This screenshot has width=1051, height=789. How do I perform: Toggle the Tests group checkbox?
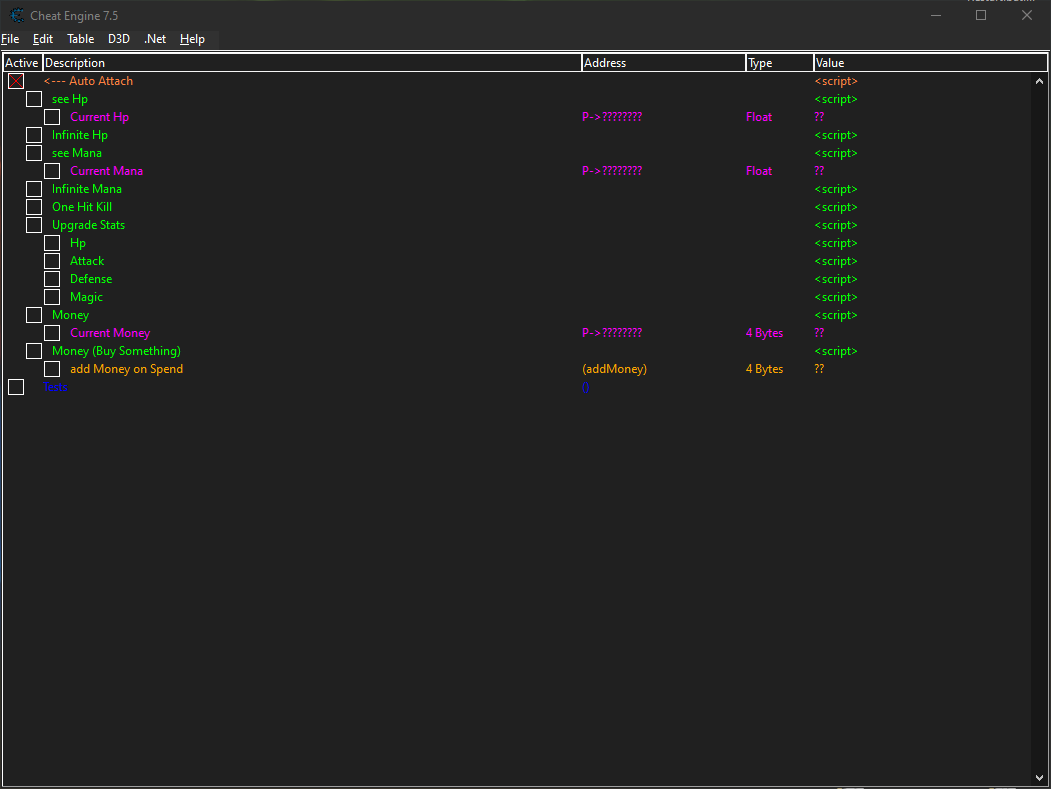click(x=16, y=387)
